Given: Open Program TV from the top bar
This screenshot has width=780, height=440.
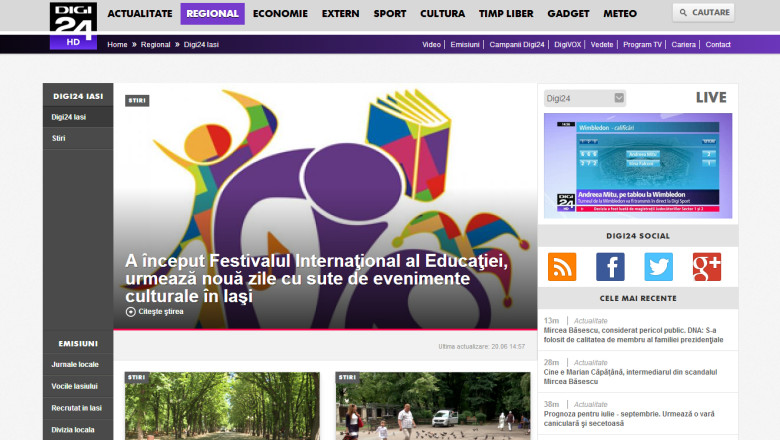Looking at the screenshot, I should (x=642, y=45).
